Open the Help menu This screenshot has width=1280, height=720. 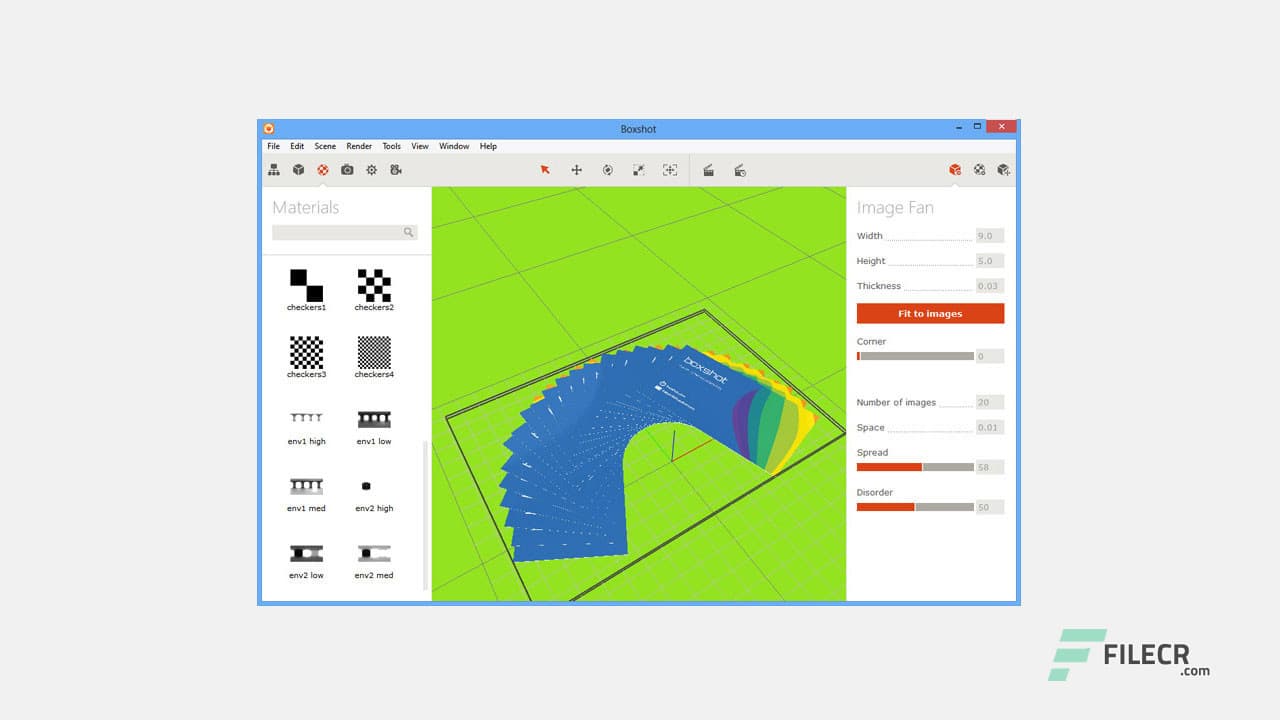coord(488,146)
